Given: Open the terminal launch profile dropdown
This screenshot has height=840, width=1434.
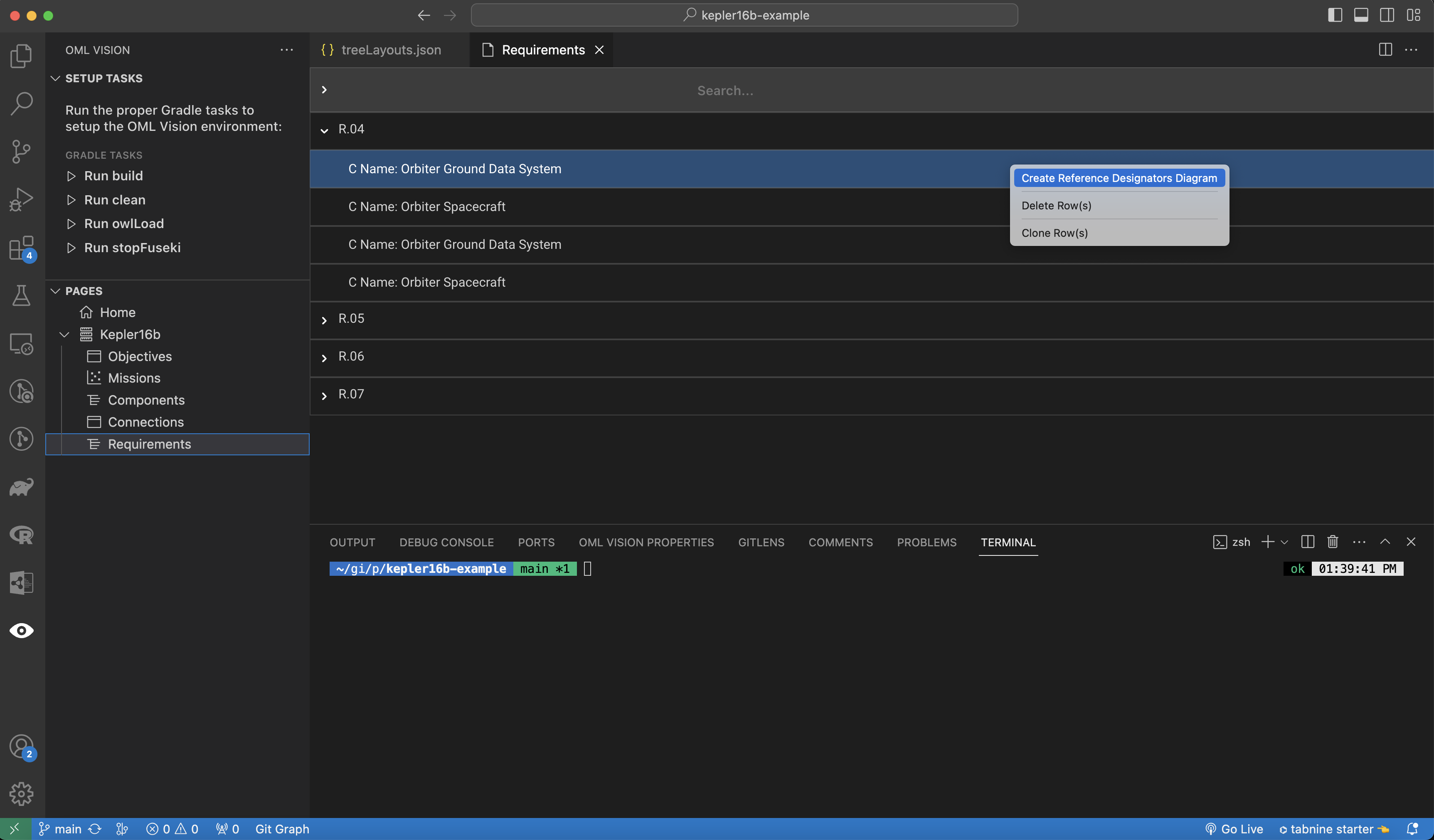Looking at the screenshot, I should [1284, 542].
